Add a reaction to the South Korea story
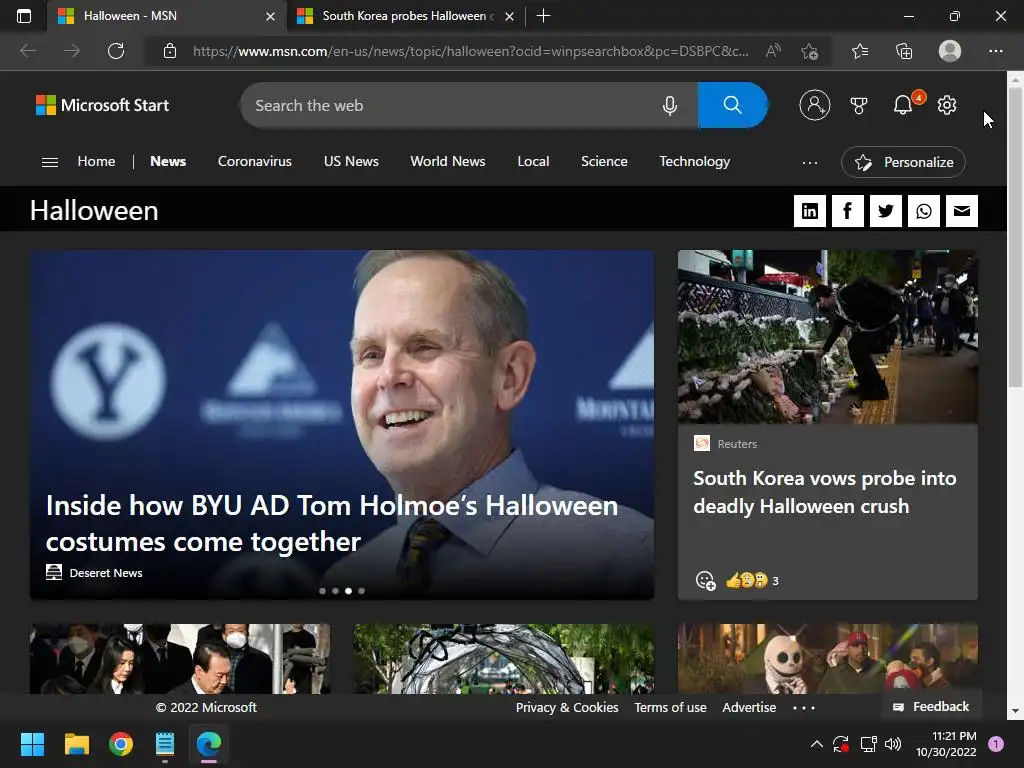The height and width of the screenshot is (768, 1024). (x=705, y=580)
